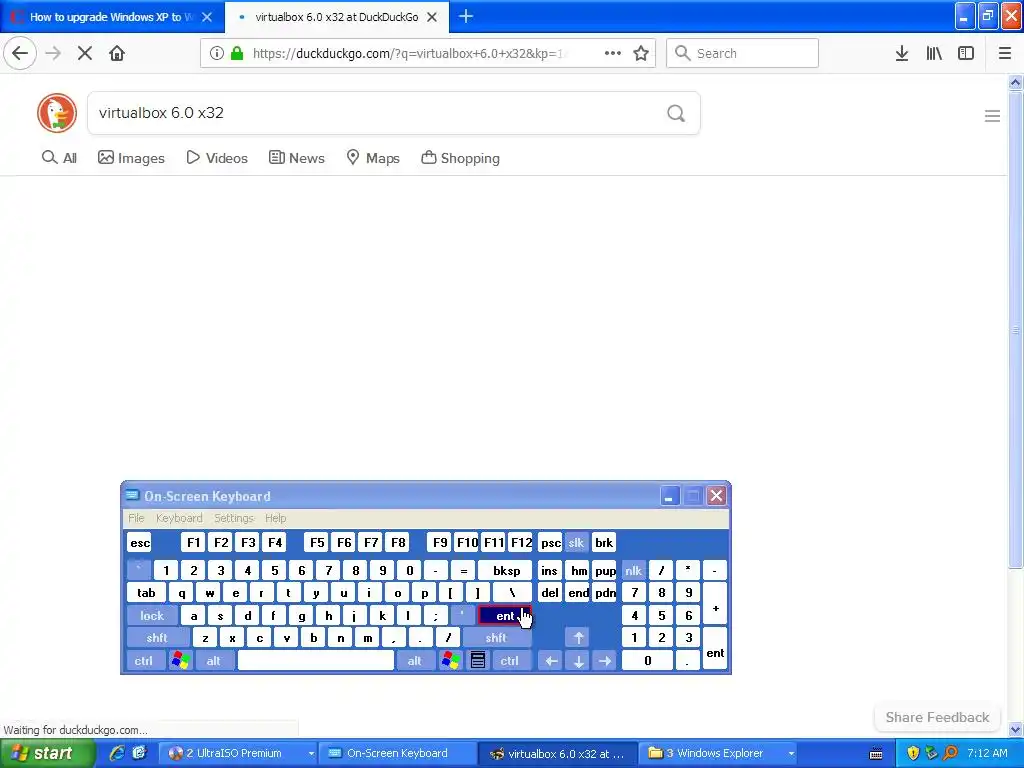Image resolution: width=1024 pixels, height=768 pixels.
Task: Click the spacebar key
Action: click(x=315, y=660)
